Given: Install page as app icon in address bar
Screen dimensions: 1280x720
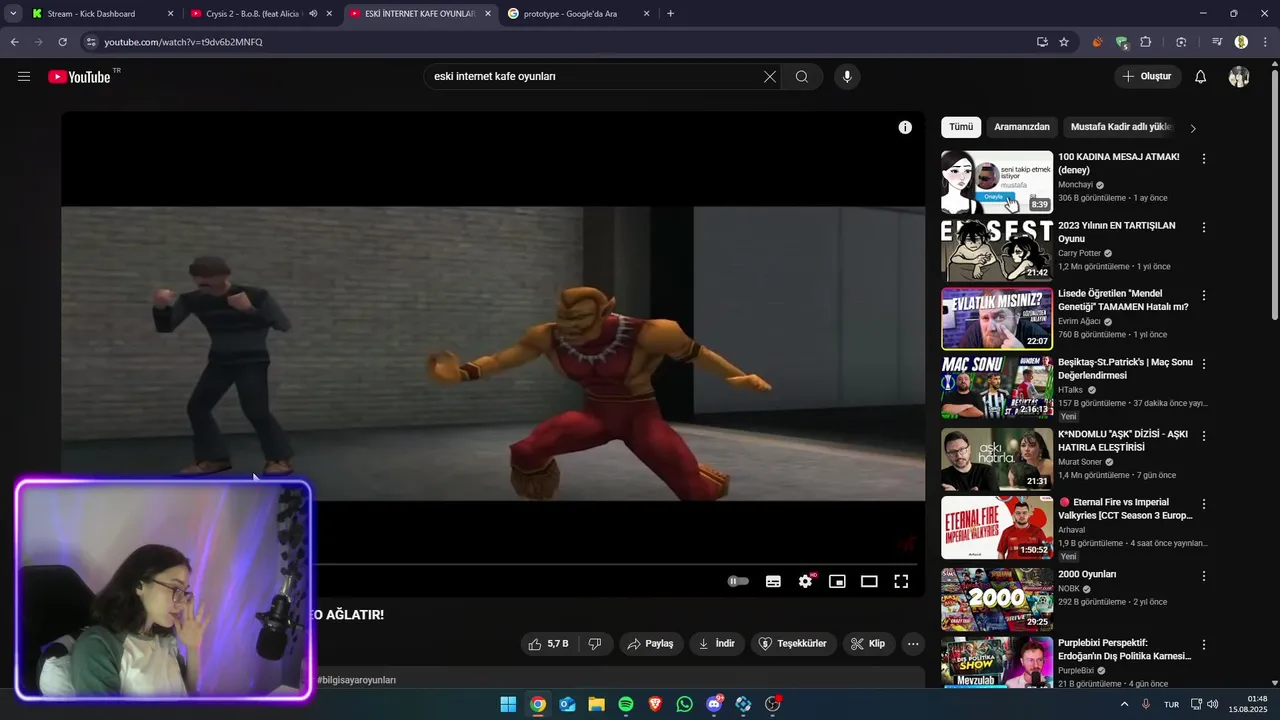Looking at the screenshot, I should point(1042,42).
